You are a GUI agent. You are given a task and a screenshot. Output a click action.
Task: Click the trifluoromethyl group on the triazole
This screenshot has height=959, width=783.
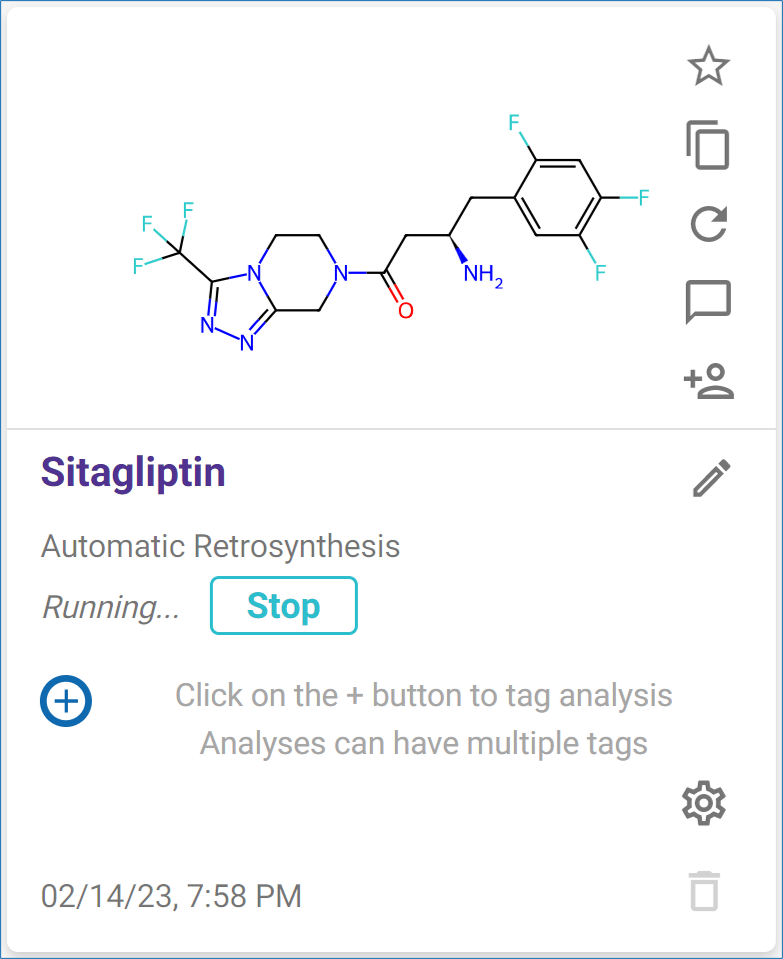pos(167,238)
